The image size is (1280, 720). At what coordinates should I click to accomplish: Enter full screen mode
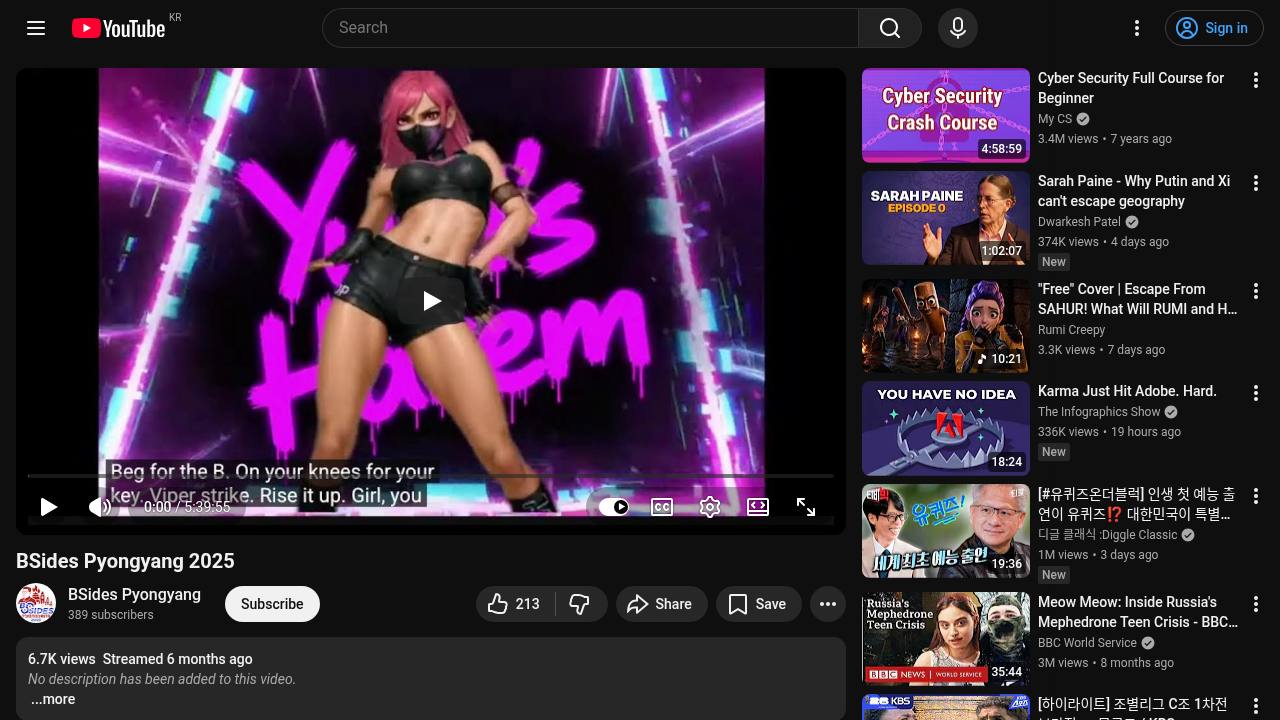click(x=806, y=507)
